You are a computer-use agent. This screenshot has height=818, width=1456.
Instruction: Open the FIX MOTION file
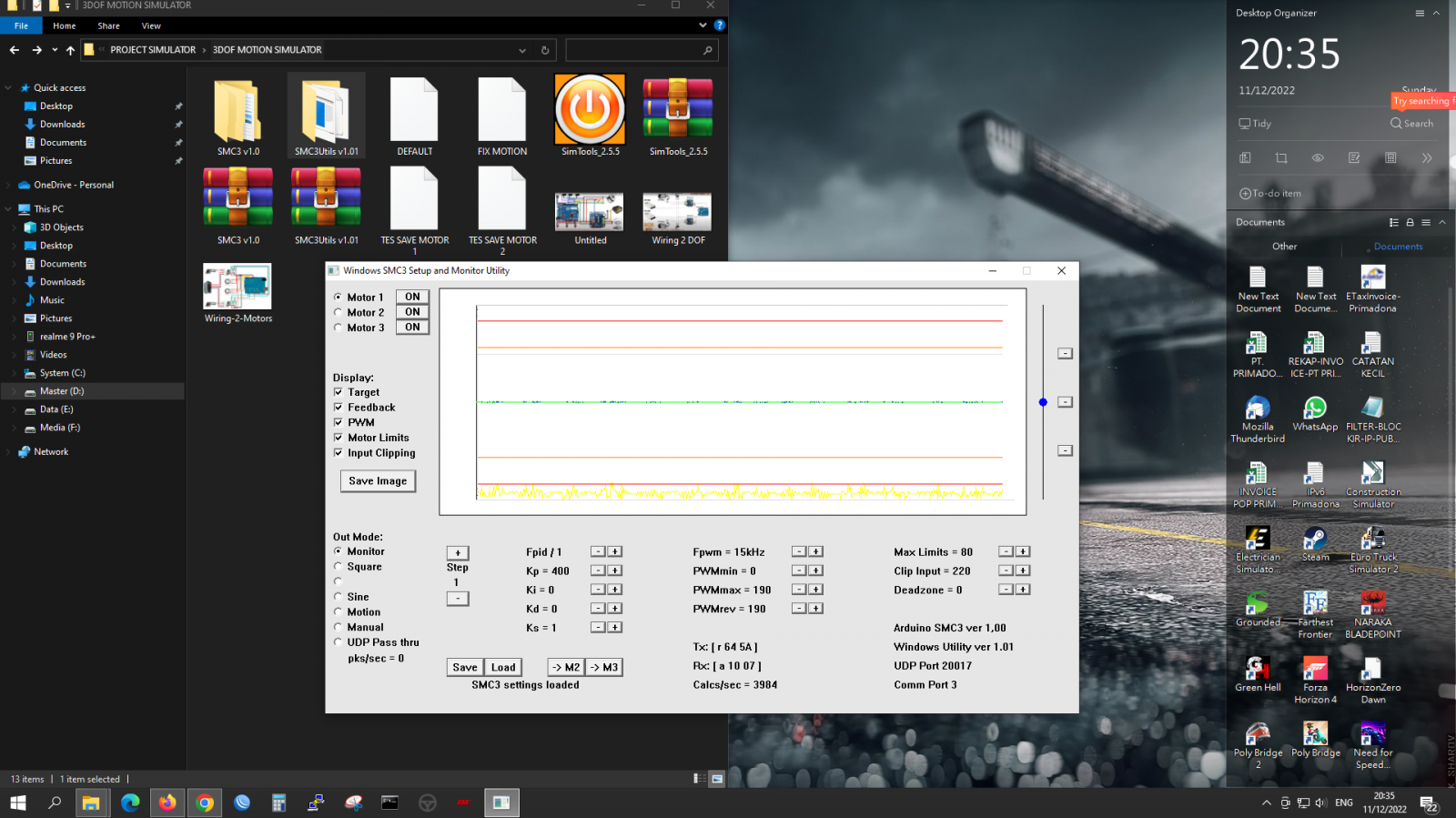(502, 116)
